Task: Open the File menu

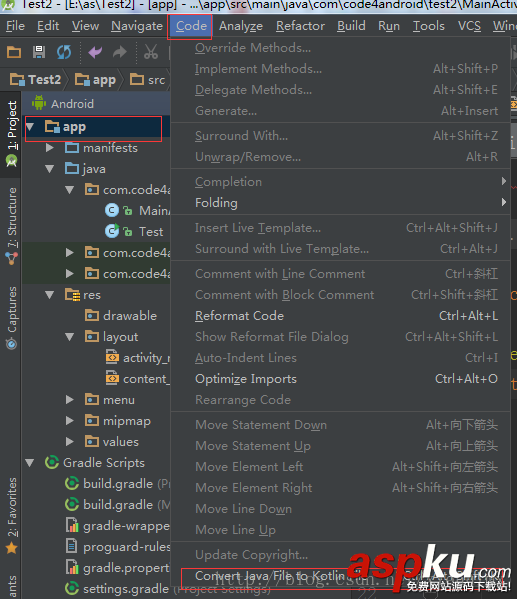Action: point(15,26)
